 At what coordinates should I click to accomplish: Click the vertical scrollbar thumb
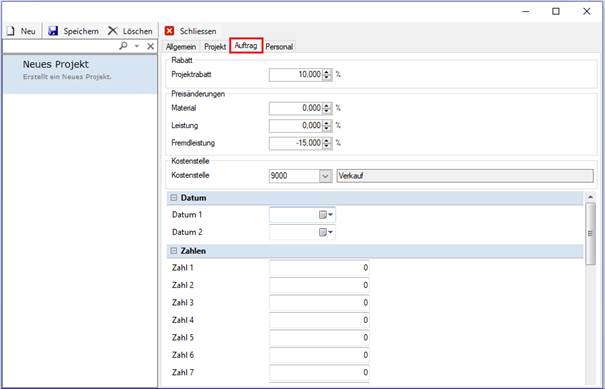590,233
